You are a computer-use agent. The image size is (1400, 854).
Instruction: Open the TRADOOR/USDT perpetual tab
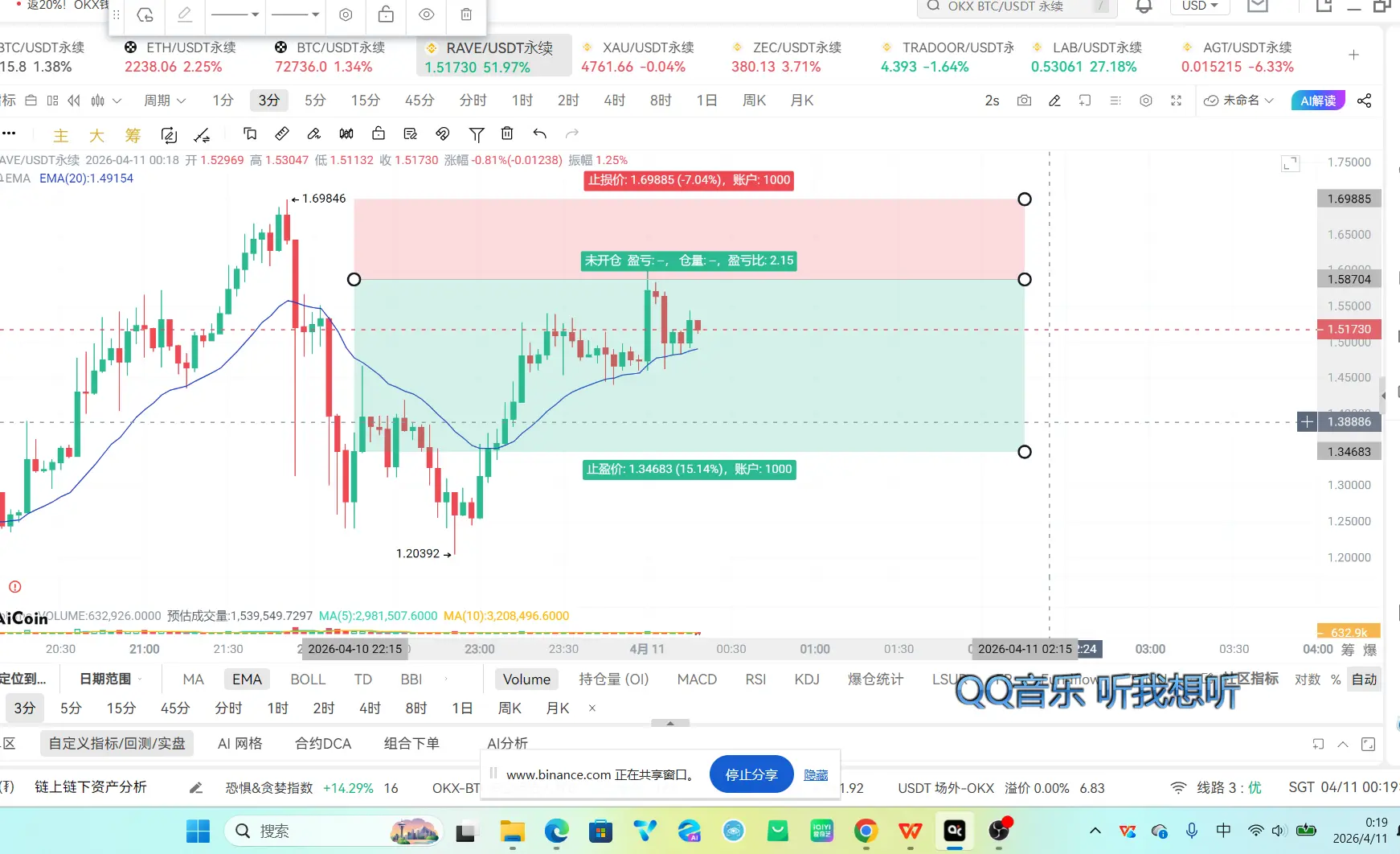[947, 57]
